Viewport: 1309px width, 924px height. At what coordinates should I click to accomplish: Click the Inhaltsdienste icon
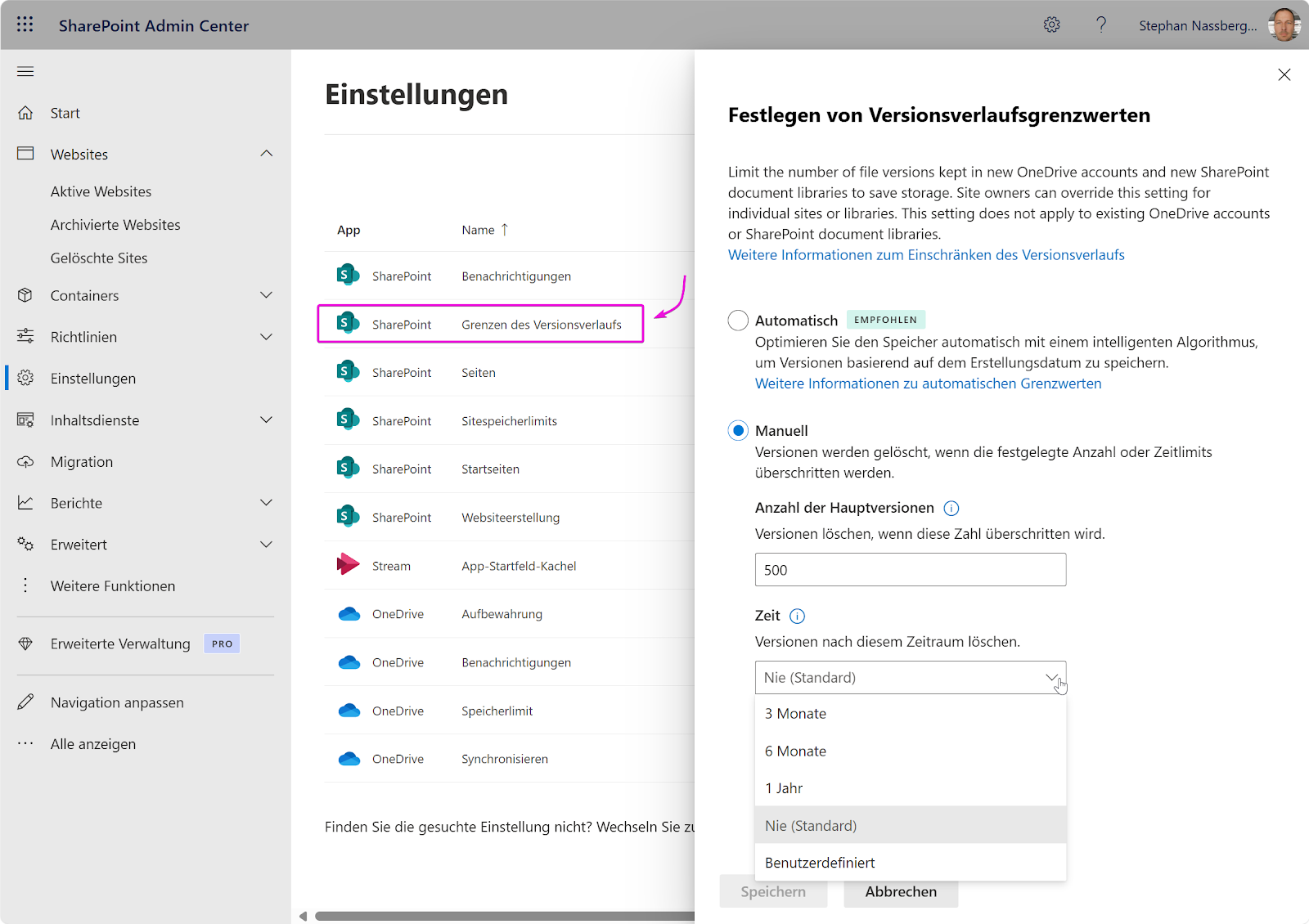pyautogui.click(x=25, y=419)
